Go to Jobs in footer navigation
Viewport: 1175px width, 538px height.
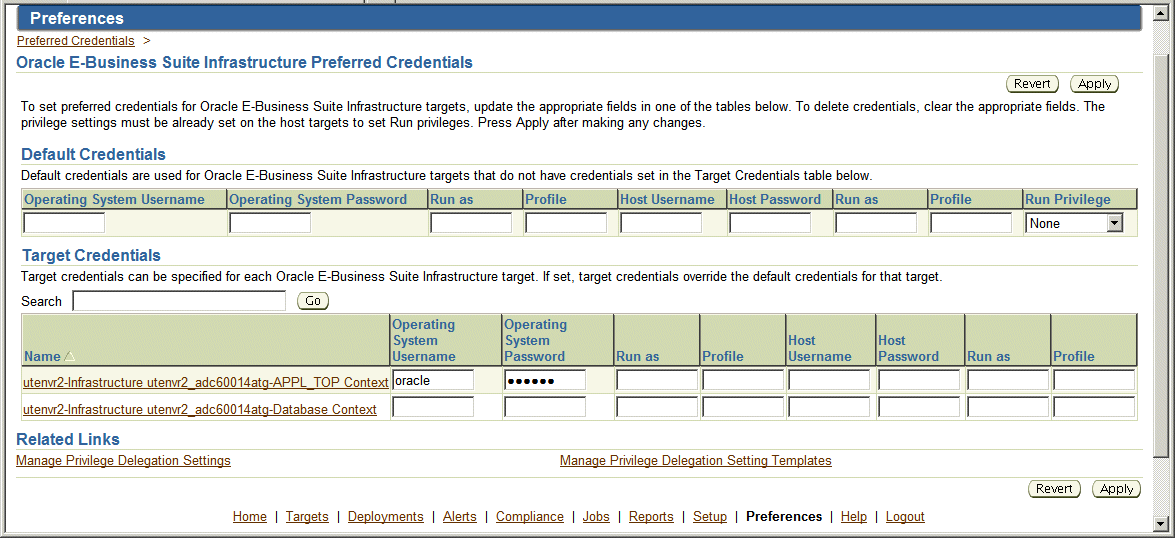coord(596,516)
